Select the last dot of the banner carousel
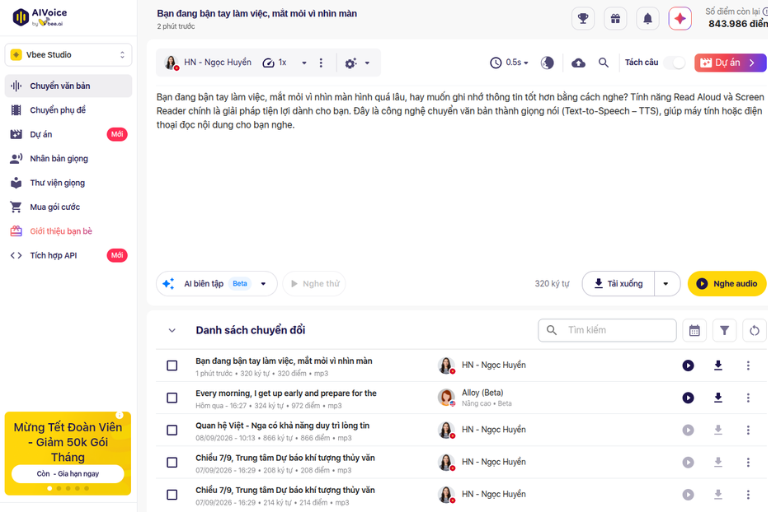 [87, 488]
